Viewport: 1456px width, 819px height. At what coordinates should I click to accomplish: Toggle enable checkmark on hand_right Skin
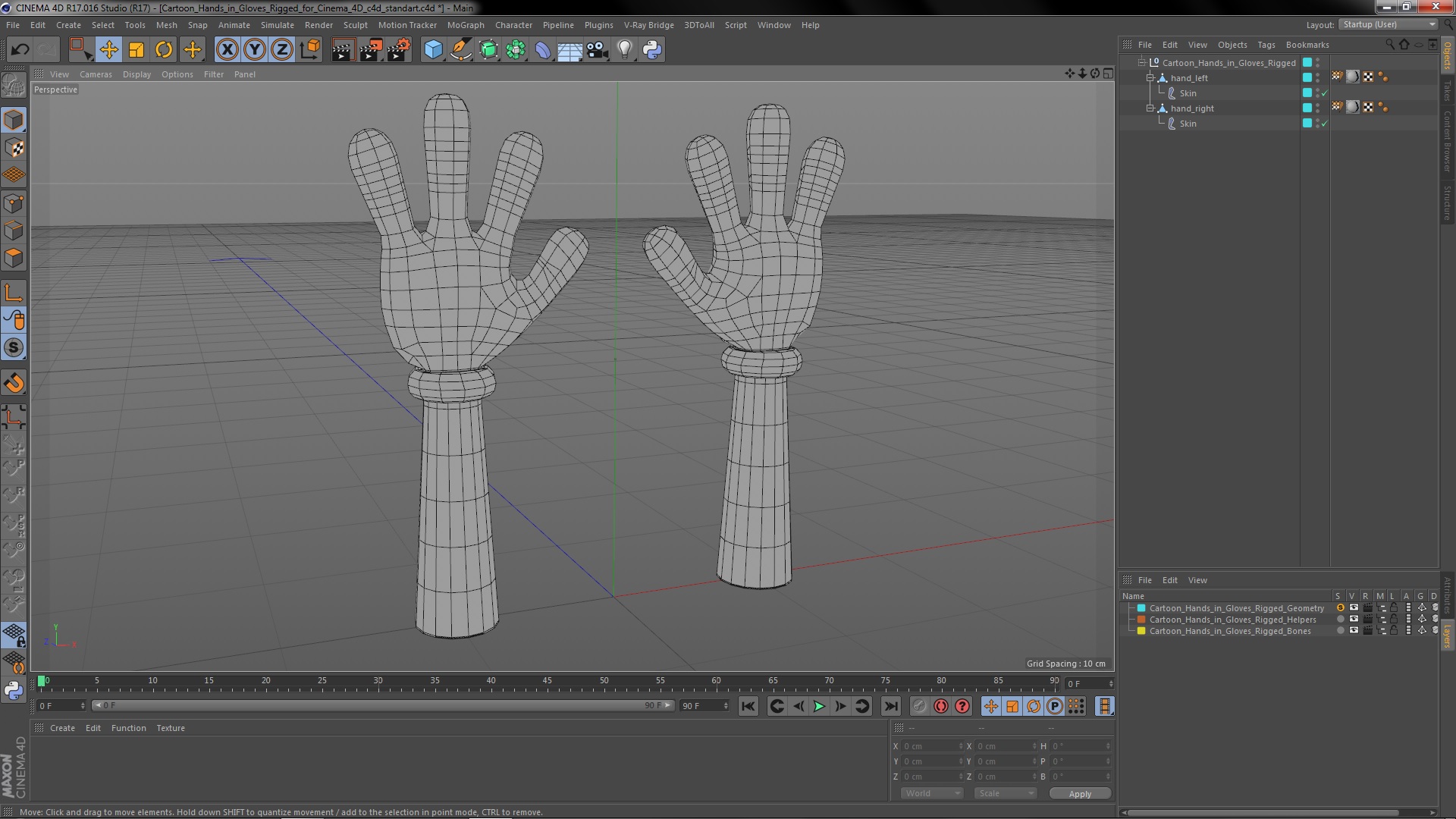pyautogui.click(x=1325, y=124)
